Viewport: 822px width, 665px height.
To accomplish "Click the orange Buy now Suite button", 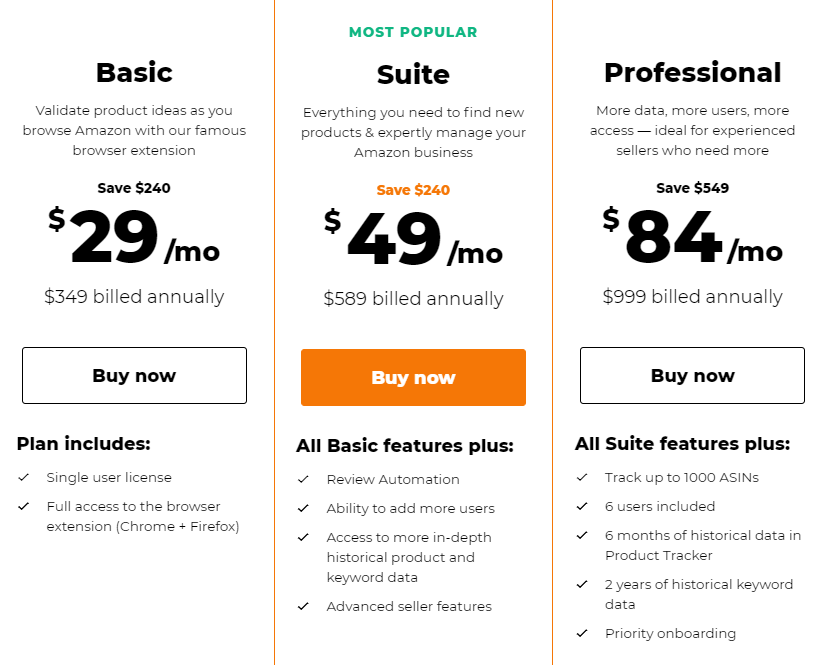I will (413, 377).
